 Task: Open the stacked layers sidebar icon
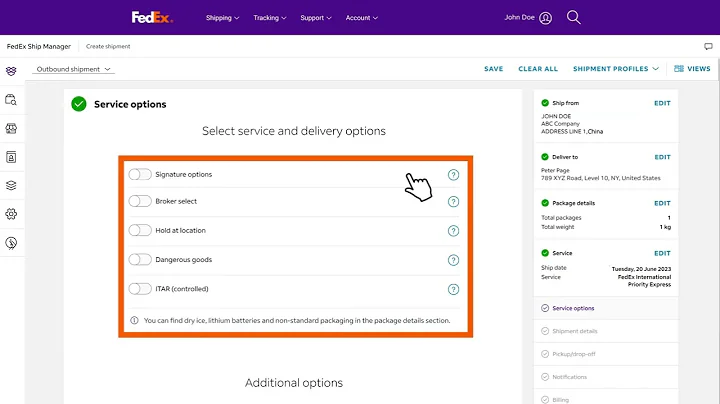pos(11,185)
